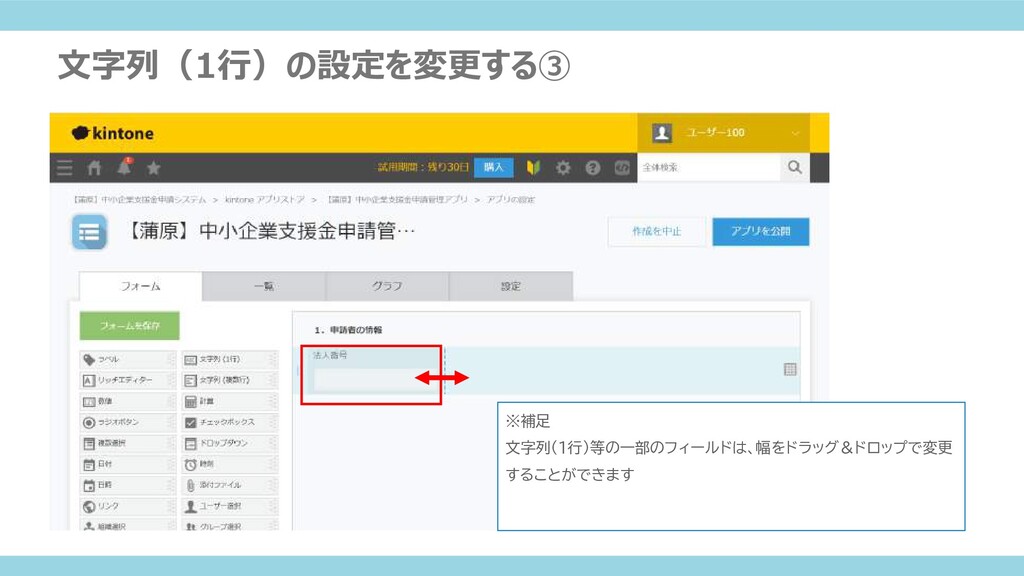Viewport: 1024px width, 576px height.
Task: Click the フォームを保存 button
Action: pos(129,325)
